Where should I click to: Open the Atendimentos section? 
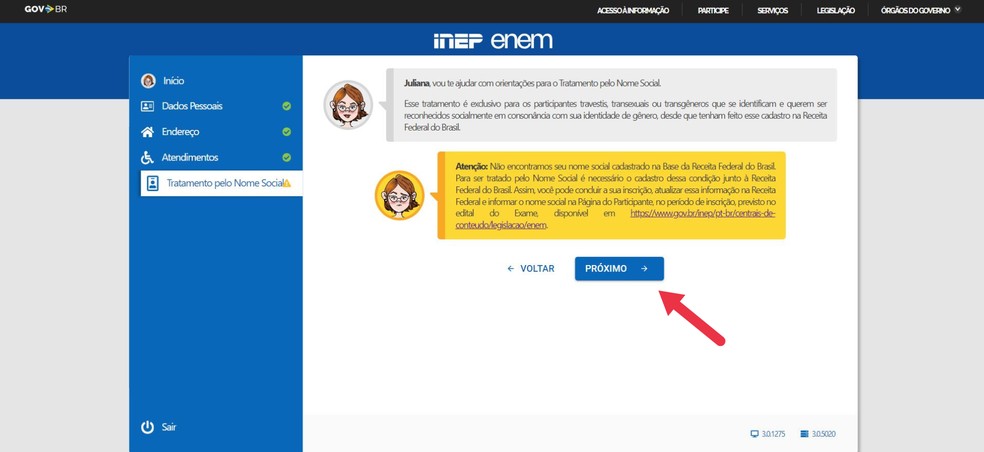[190, 158]
